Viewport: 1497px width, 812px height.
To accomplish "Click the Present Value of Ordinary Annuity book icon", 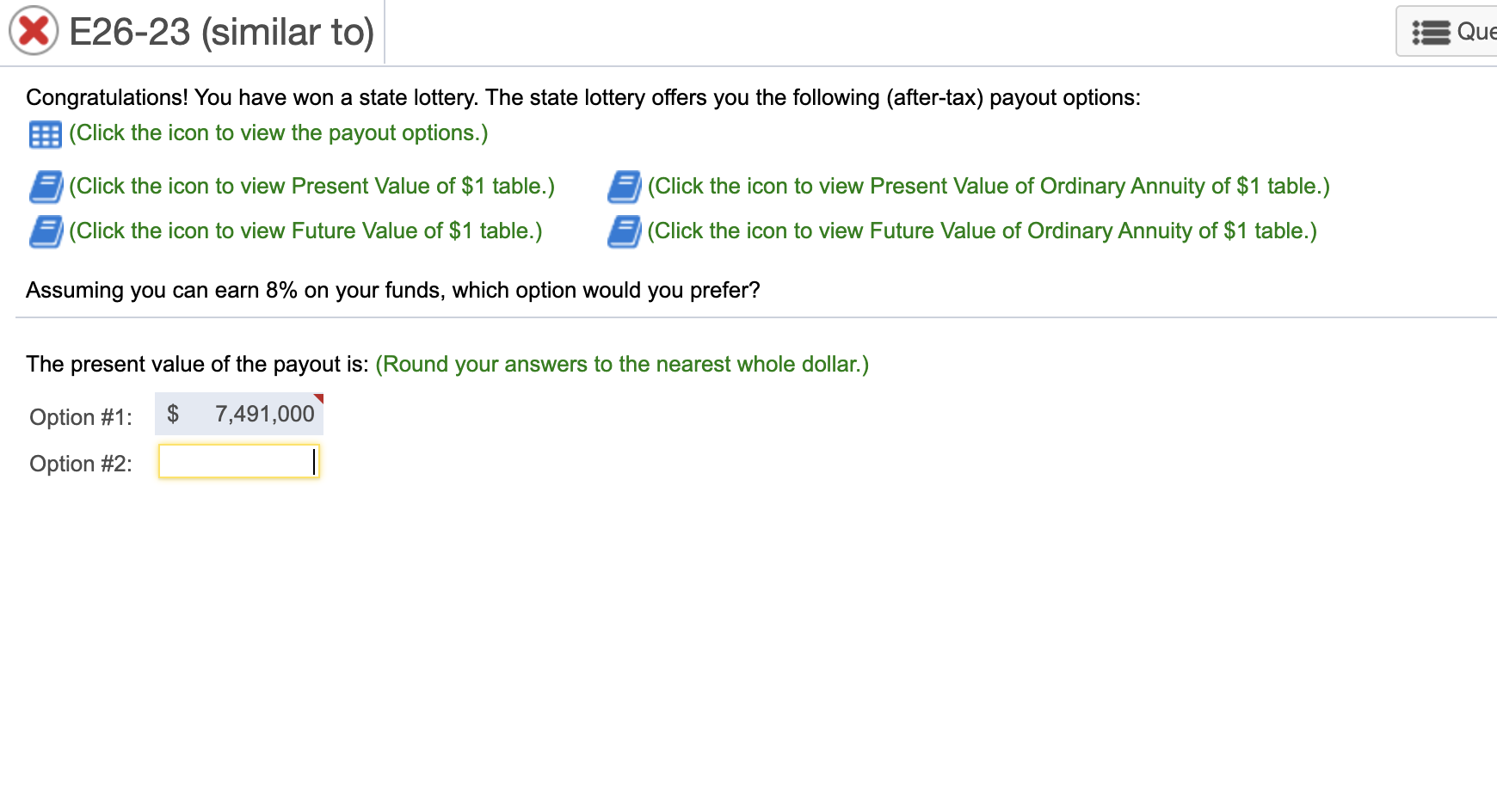I will pos(625,185).
